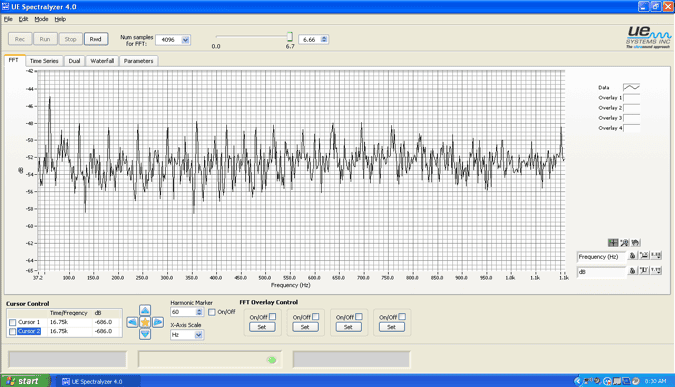Open the Windows start menu
The height and width of the screenshot is (387, 675).
click(x=25, y=381)
